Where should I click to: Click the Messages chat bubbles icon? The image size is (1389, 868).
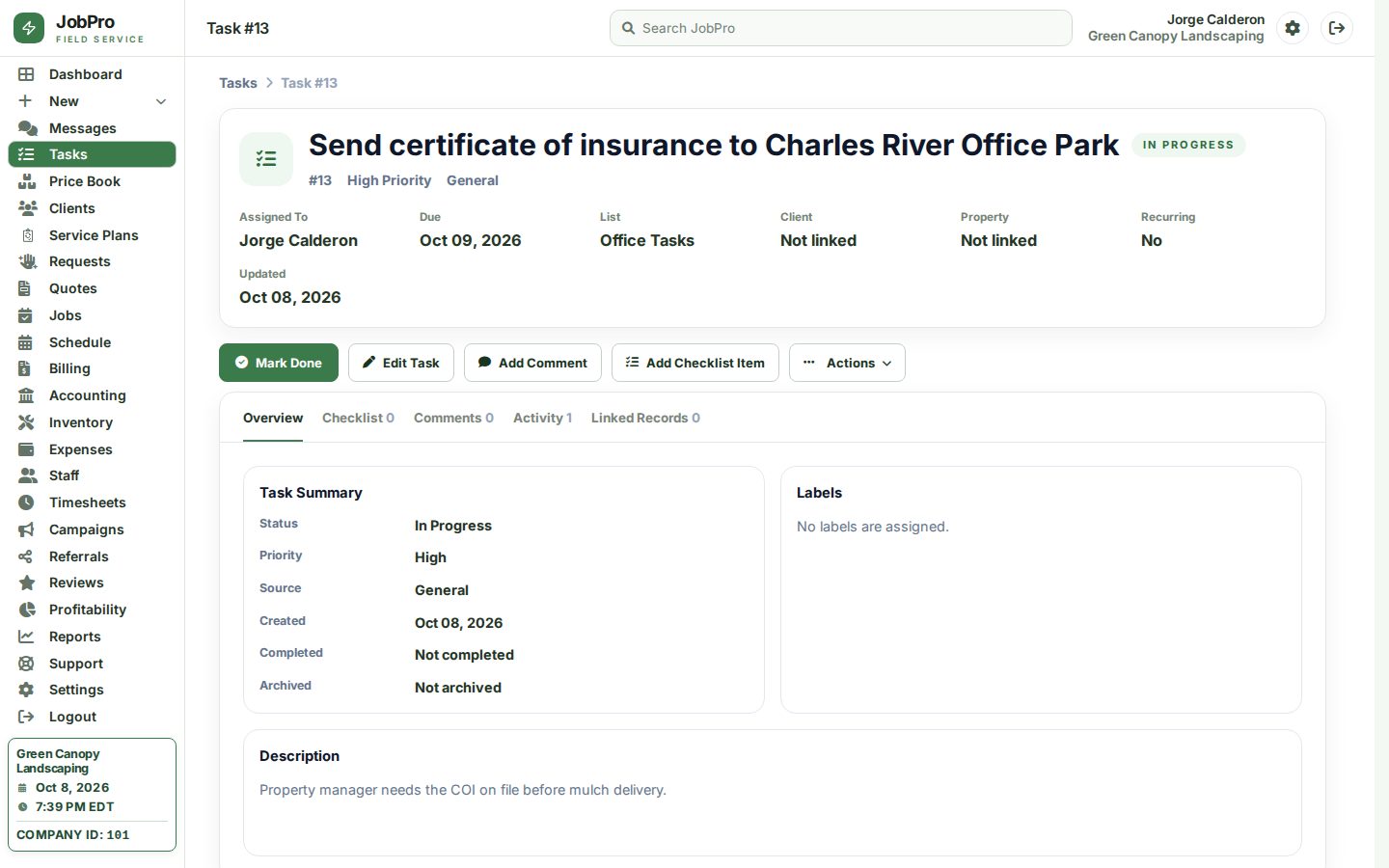tap(27, 128)
